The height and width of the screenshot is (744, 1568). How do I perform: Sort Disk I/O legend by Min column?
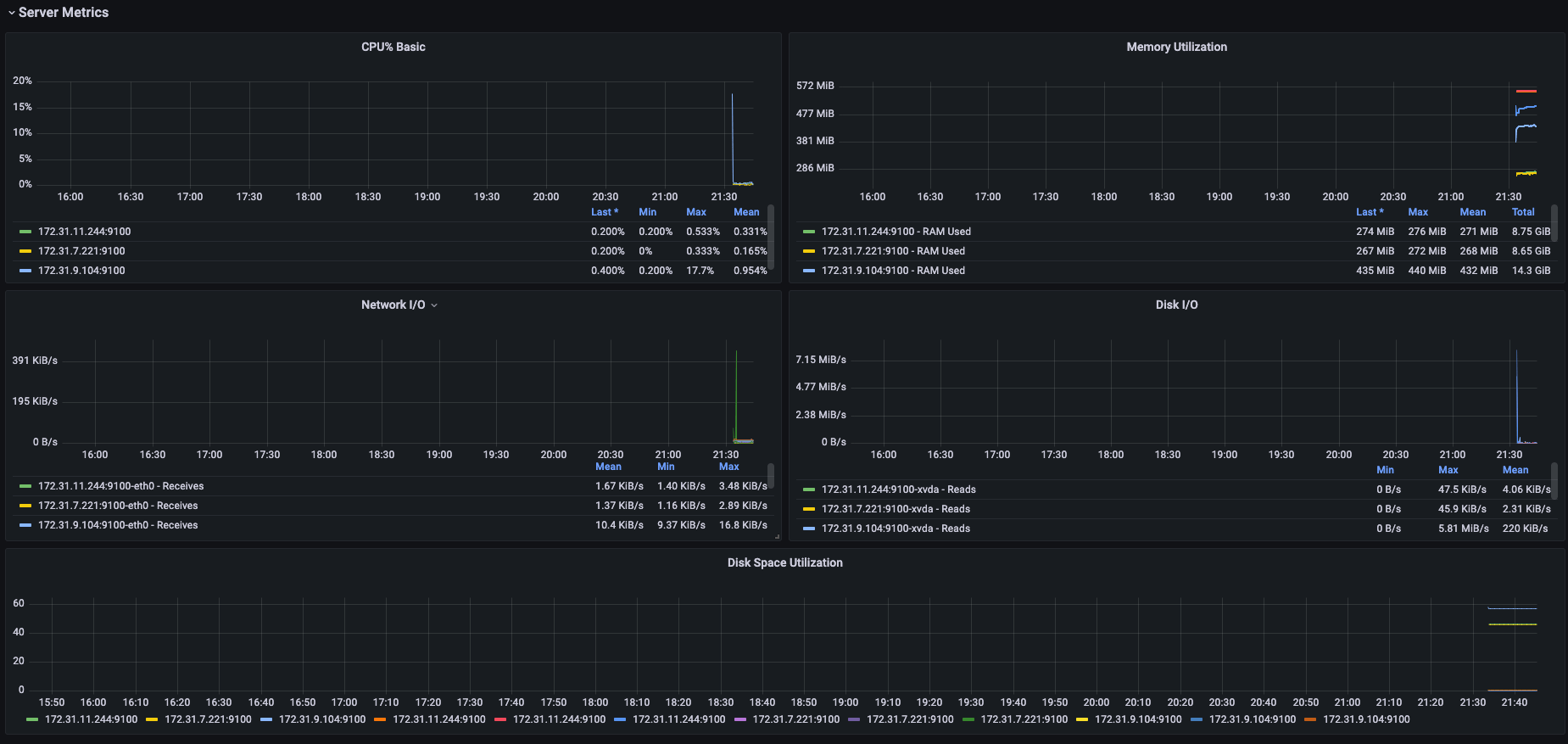pyautogui.click(x=1385, y=470)
